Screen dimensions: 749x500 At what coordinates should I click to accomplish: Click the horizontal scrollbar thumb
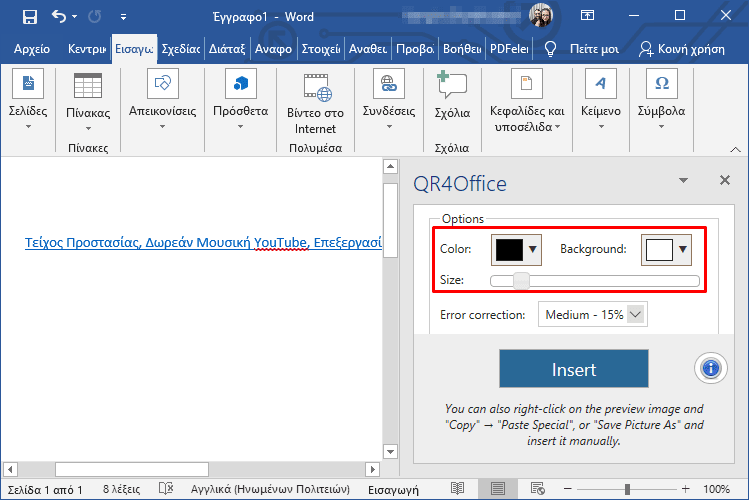132,469
